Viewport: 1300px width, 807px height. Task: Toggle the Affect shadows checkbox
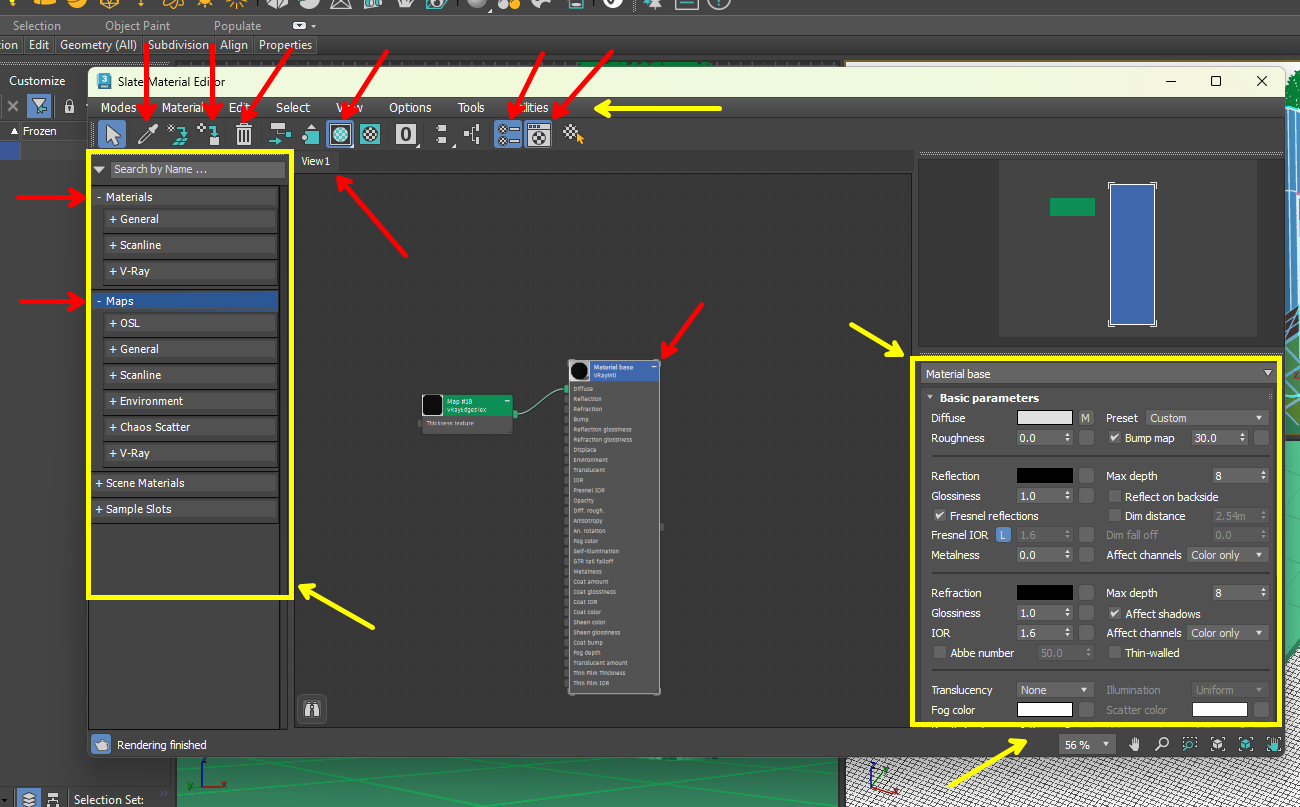tap(1115, 614)
